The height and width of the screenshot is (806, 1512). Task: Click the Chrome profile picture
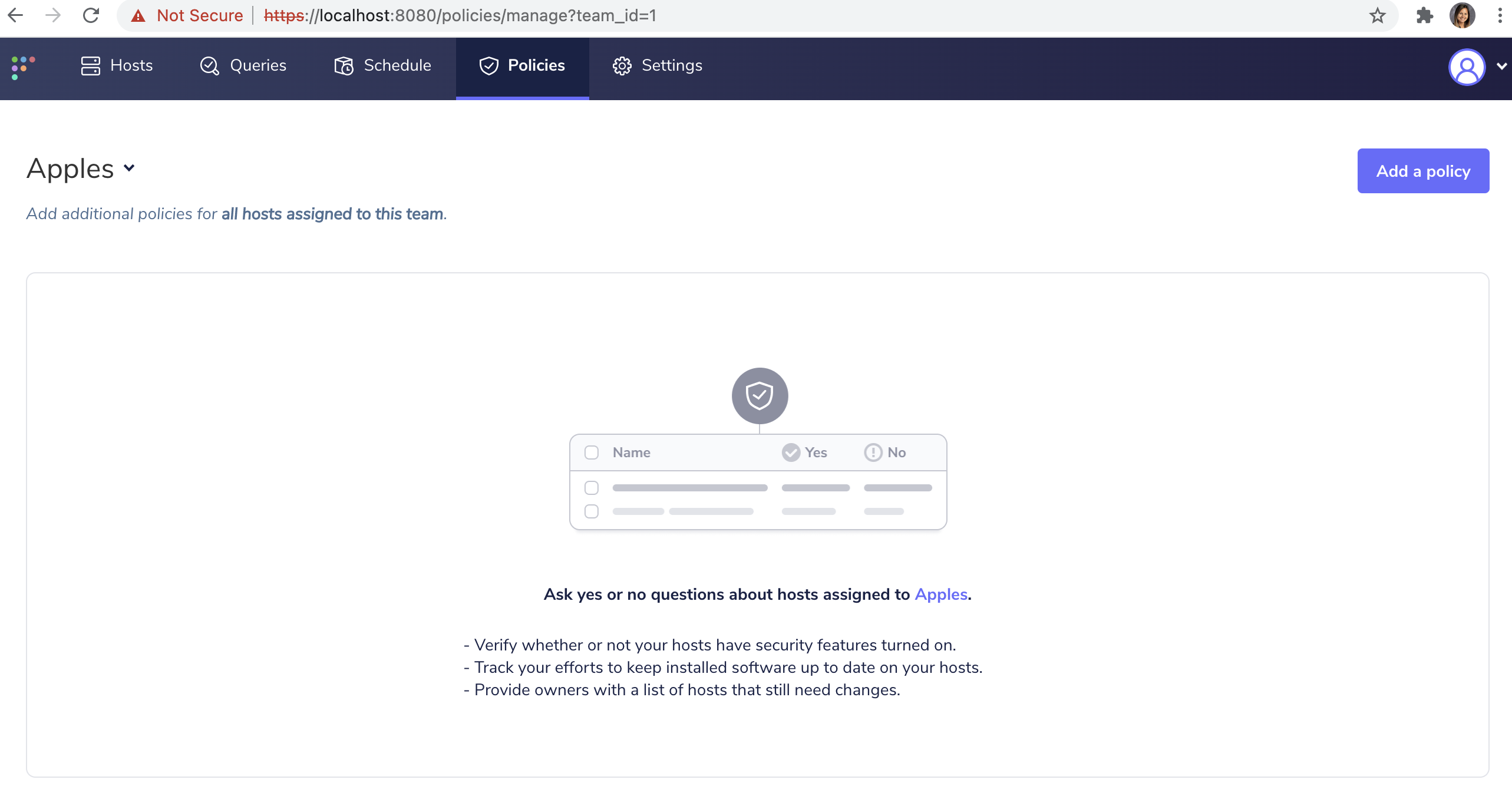click(1462, 16)
